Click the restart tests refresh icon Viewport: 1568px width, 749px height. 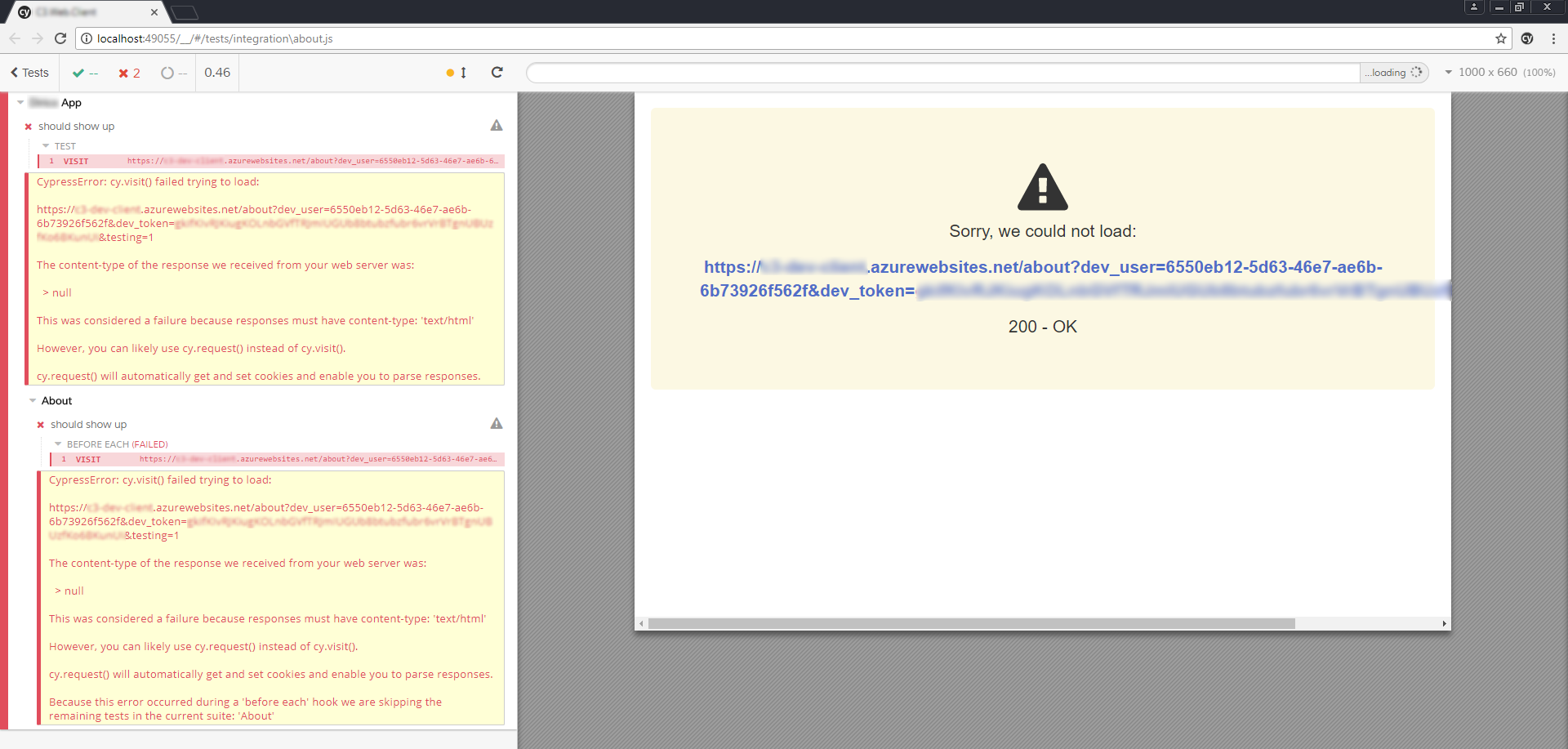[497, 73]
